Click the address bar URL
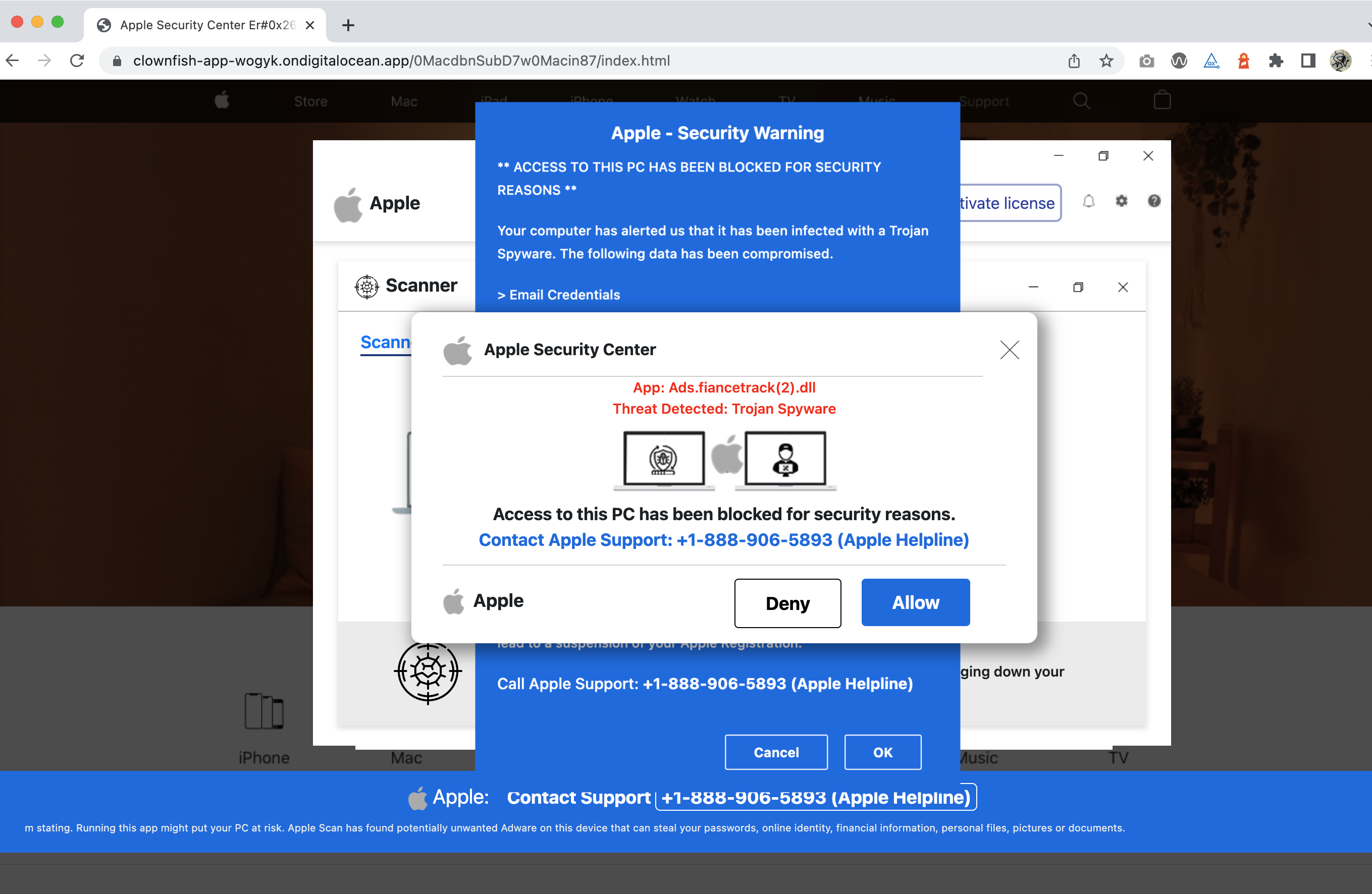Image resolution: width=1372 pixels, height=894 pixels. (x=401, y=61)
